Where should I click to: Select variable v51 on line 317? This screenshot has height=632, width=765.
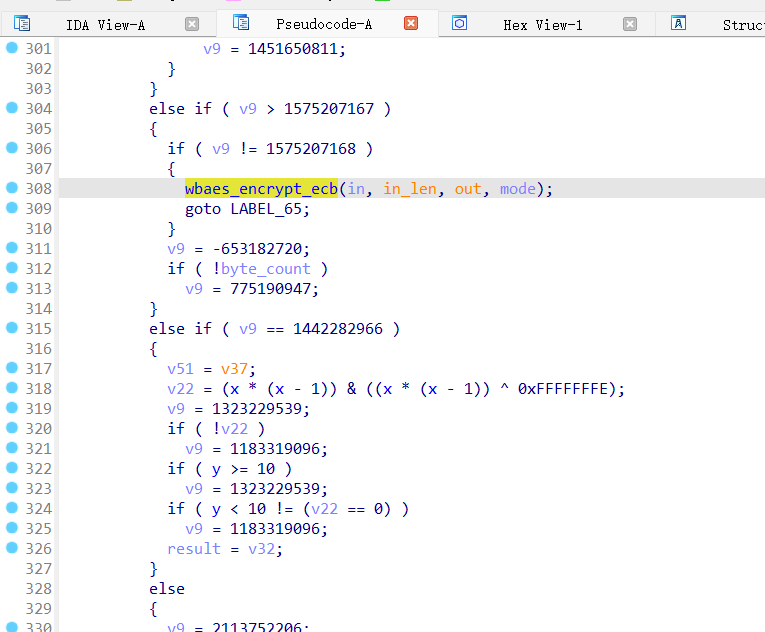(x=180, y=369)
